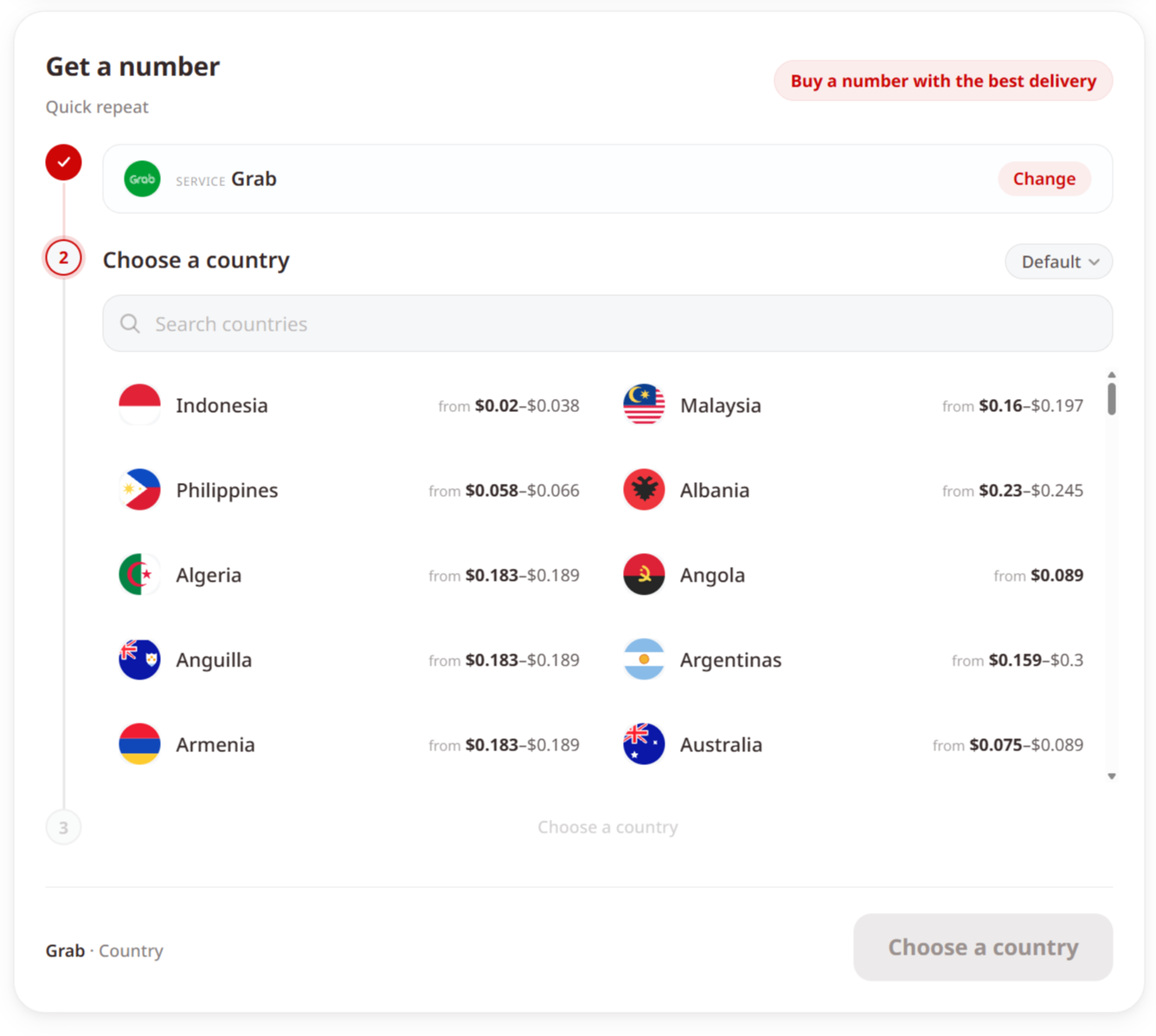Screen dimensions: 1156x1036
Task: Click the green Grab service logo
Action: (142, 179)
